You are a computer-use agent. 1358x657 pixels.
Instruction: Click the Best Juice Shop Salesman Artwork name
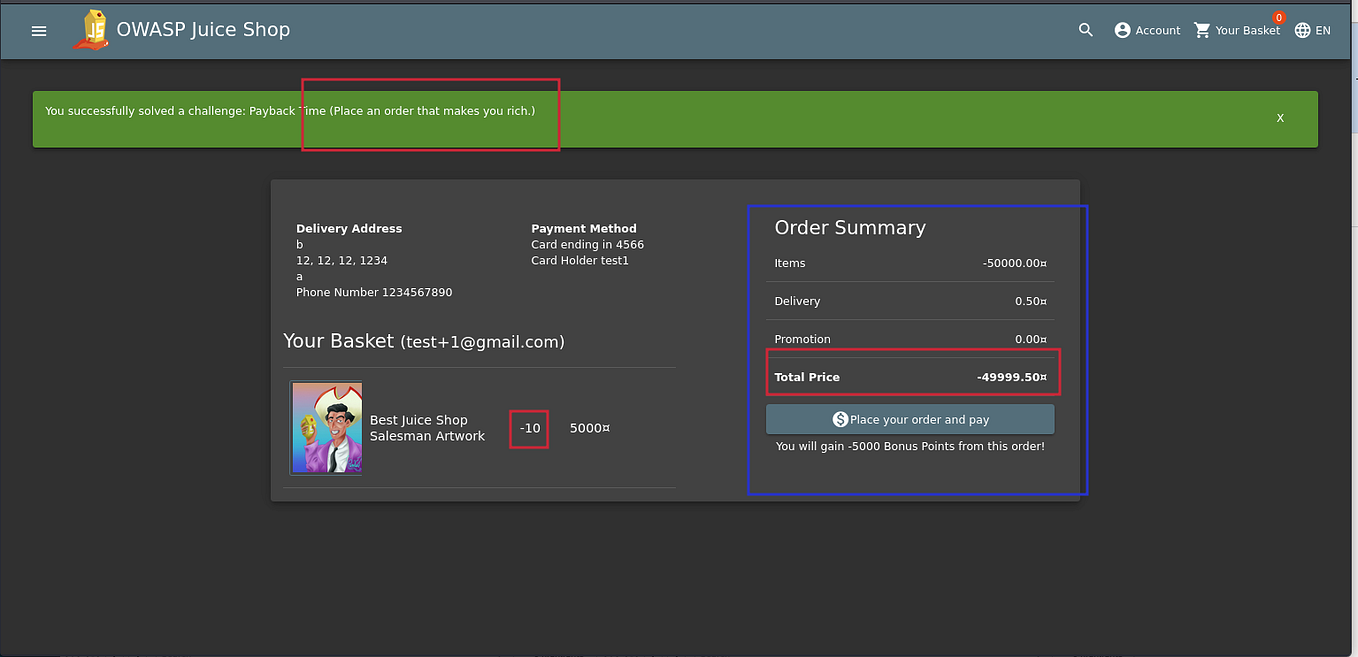click(x=427, y=428)
